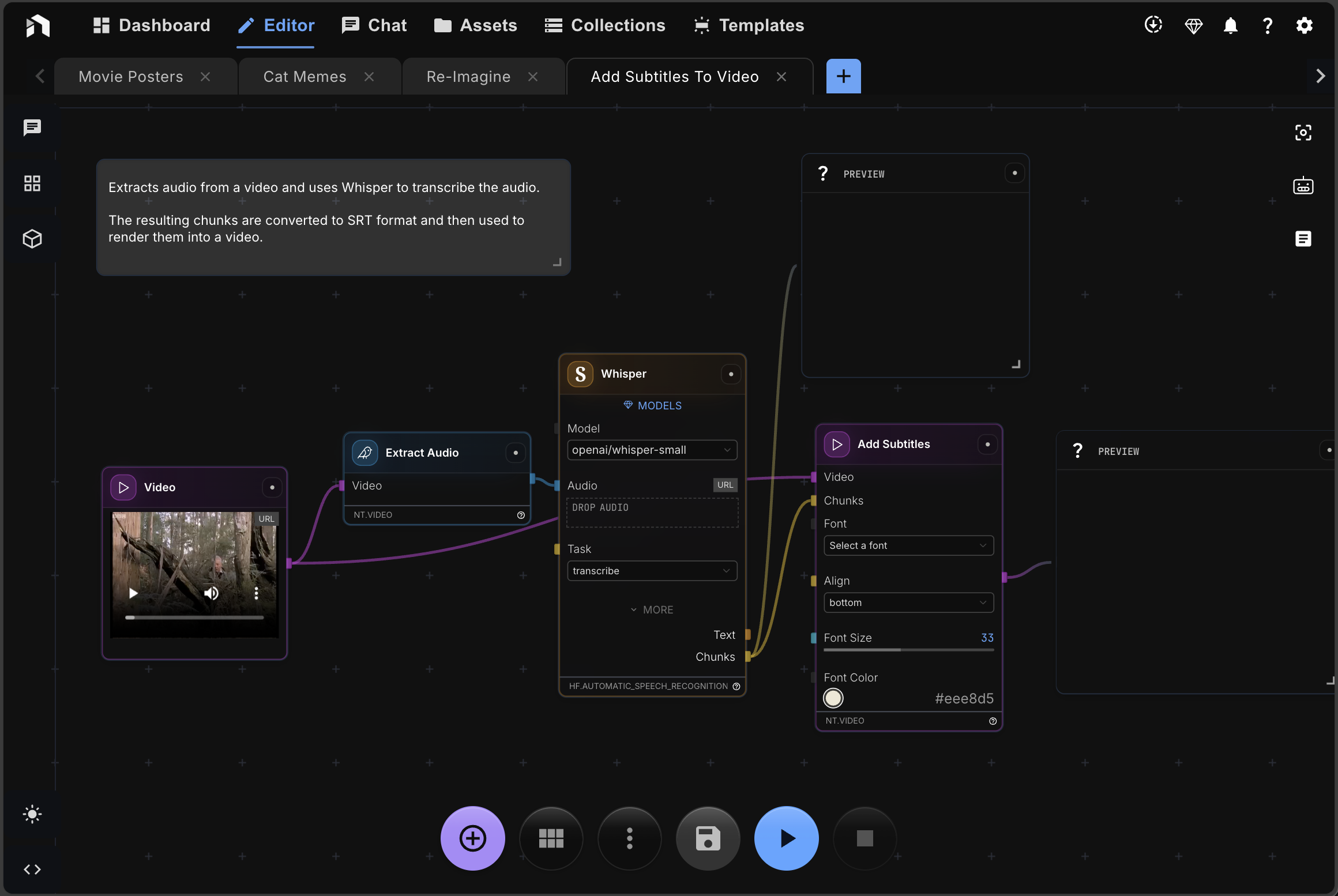
Task: Pick a font color in Add Subtitles node
Action: (x=833, y=698)
